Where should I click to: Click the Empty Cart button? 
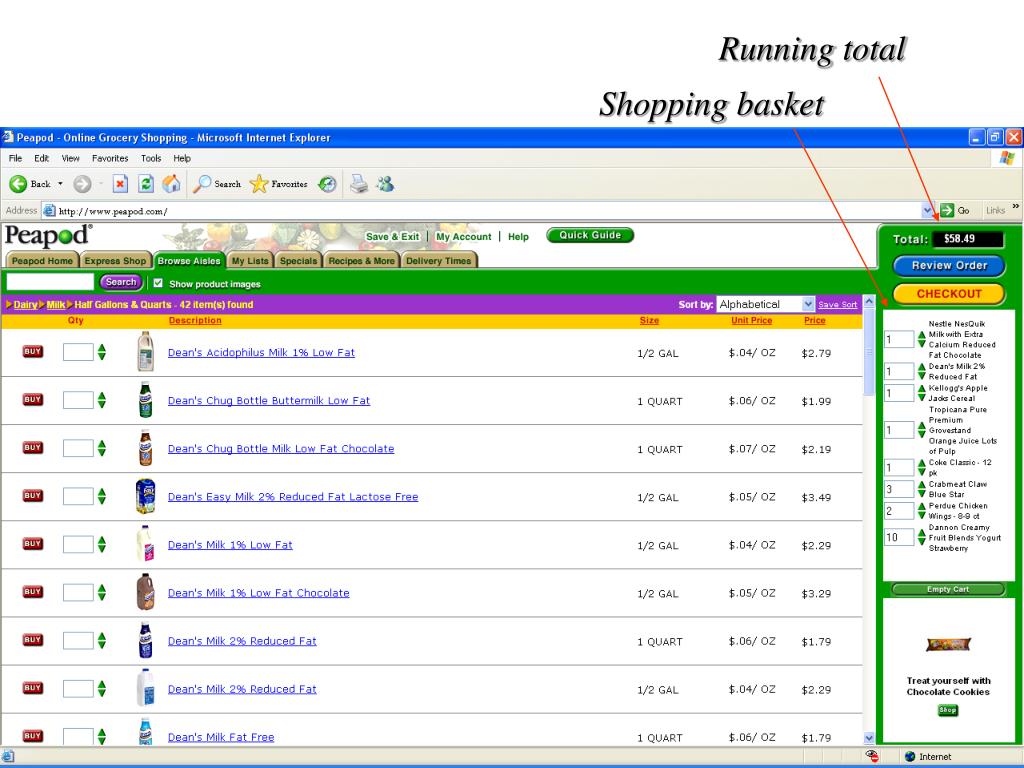pyautogui.click(x=948, y=589)
